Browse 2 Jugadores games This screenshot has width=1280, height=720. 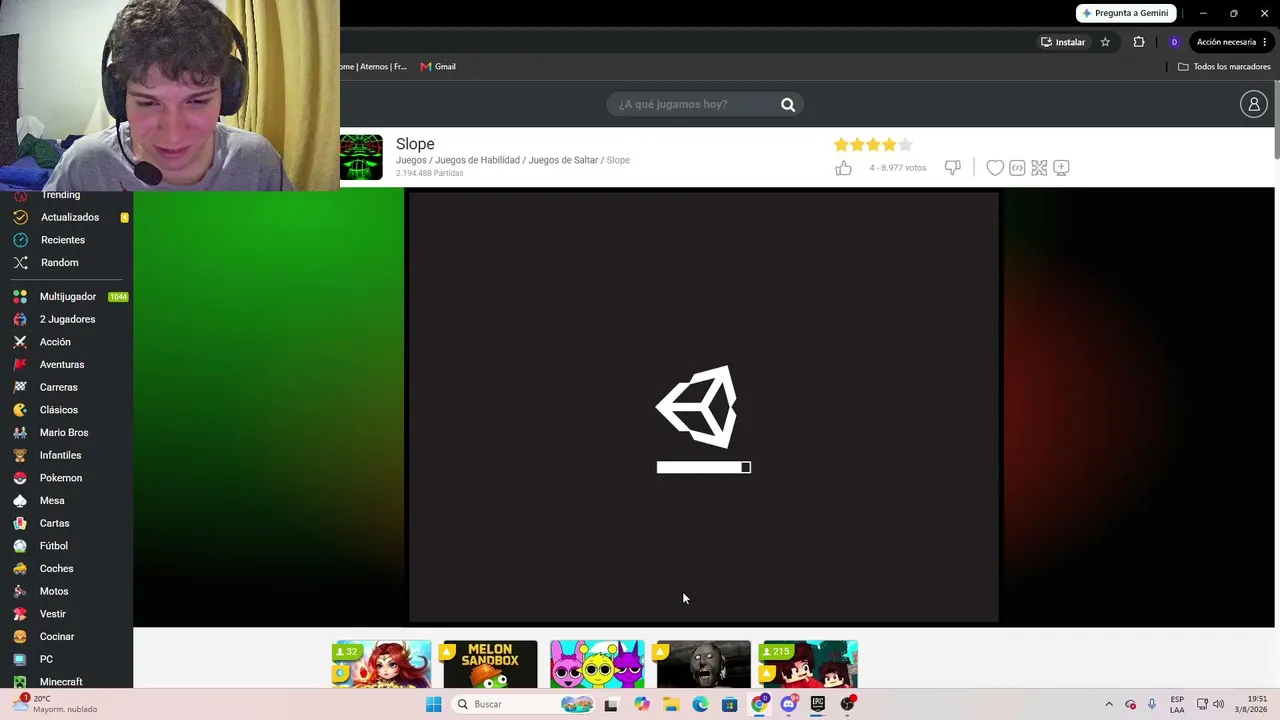67,319
